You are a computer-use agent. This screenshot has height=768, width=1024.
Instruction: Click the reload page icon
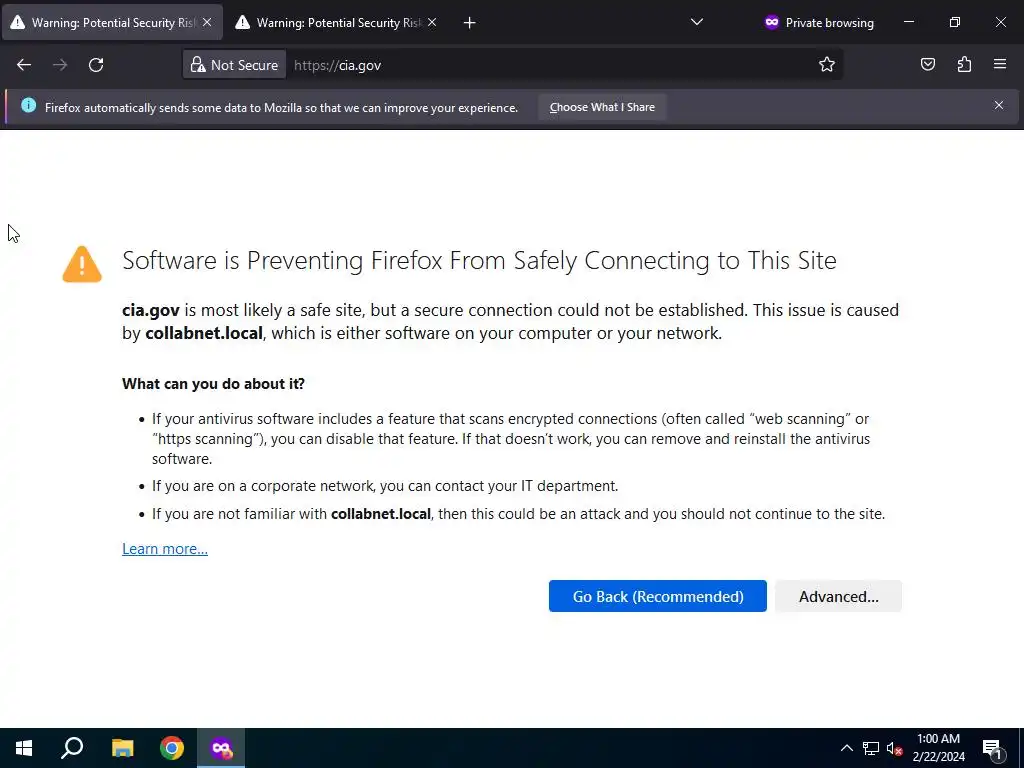pyautogui.click(x=96, y=65)
